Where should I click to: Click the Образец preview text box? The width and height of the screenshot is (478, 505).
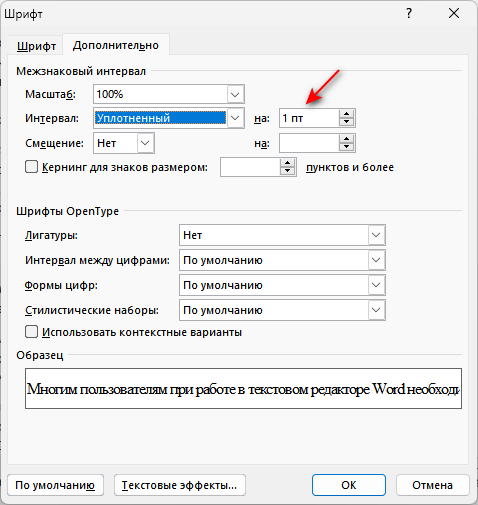coord(243,388)
